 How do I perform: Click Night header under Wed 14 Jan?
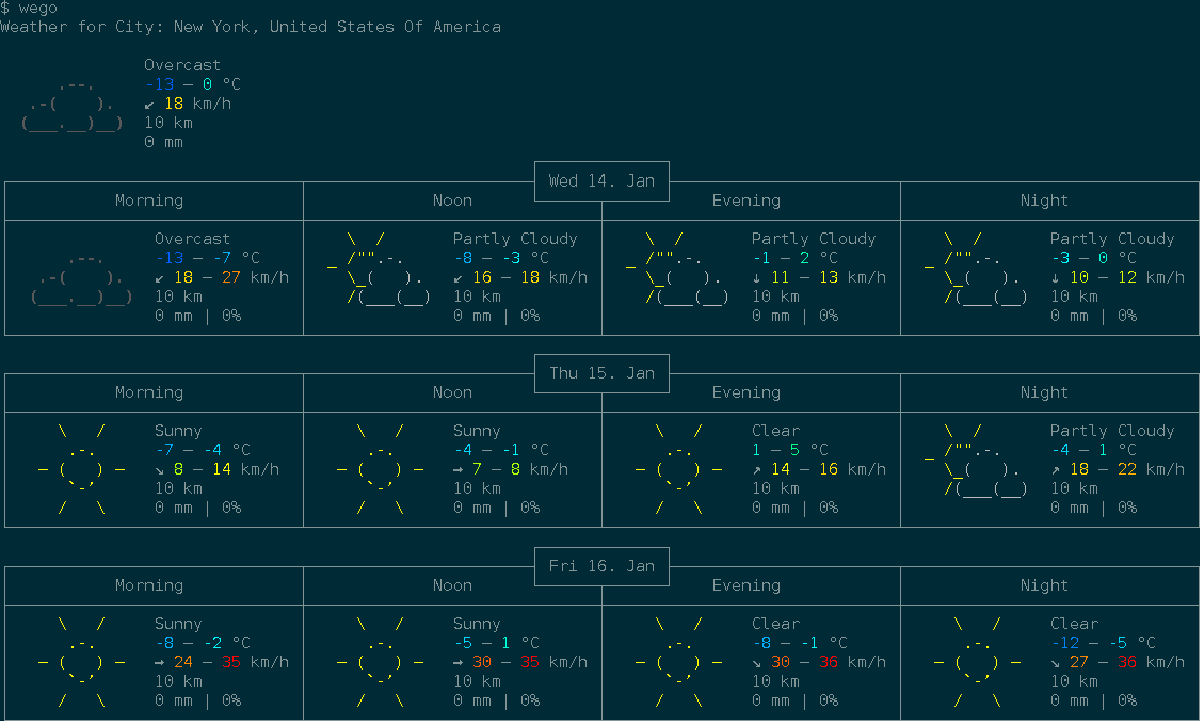[x=1044, y=200]
